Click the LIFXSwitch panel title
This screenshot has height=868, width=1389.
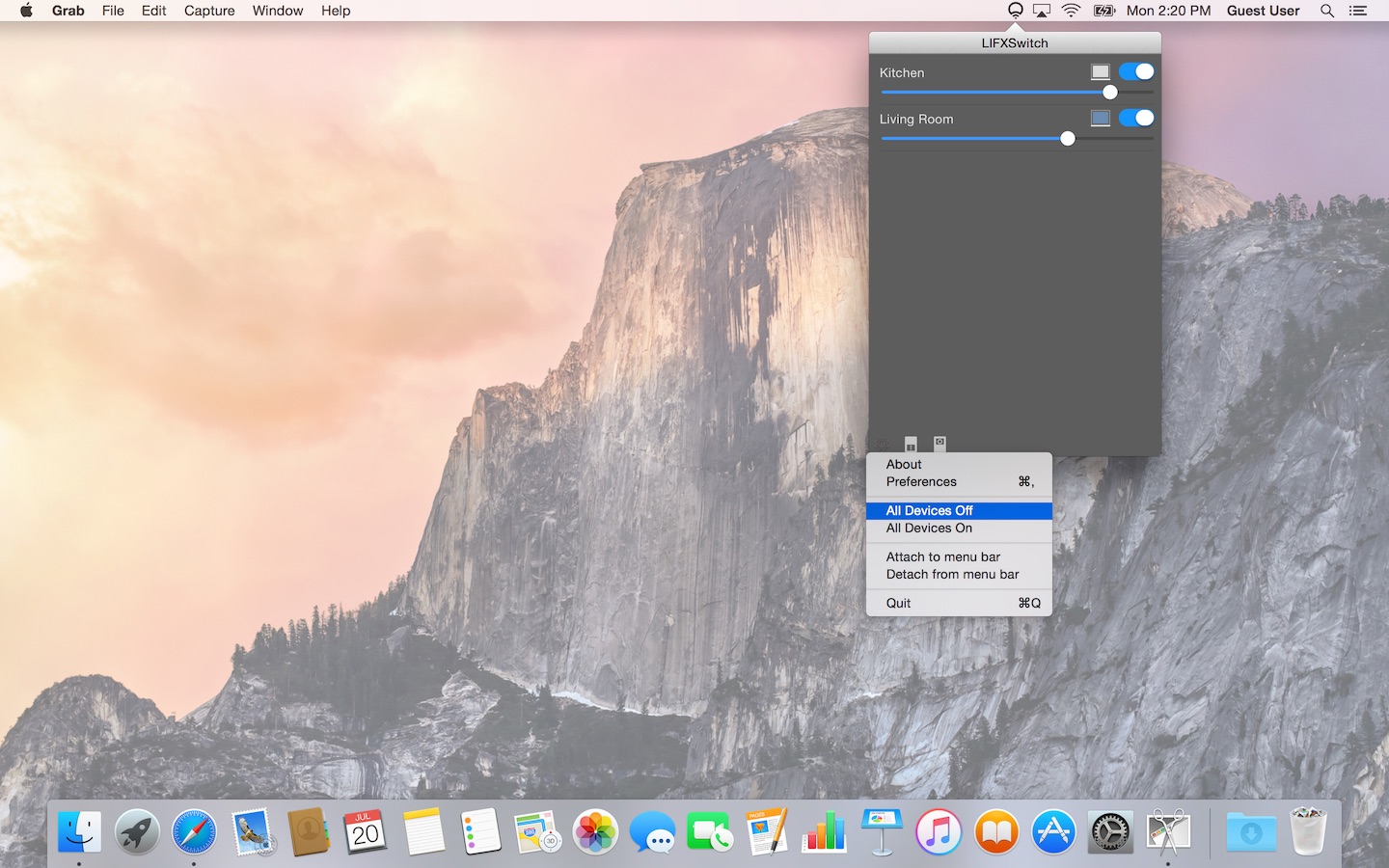[x=1015, y=42]
